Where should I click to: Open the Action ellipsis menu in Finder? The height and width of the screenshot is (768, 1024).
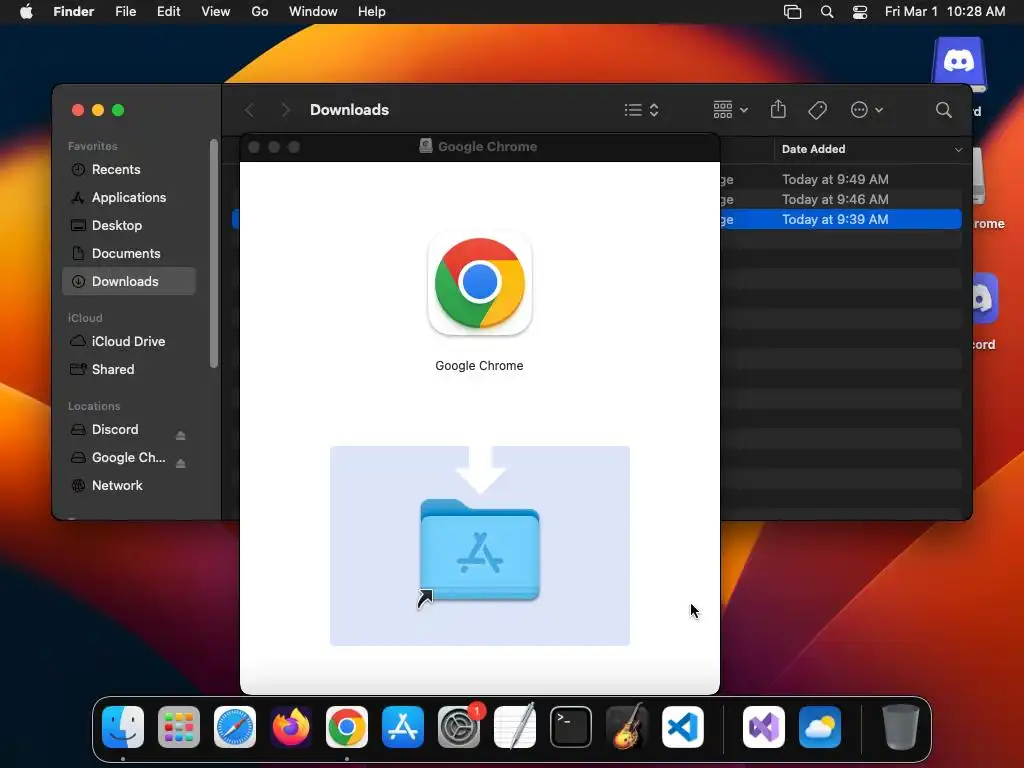point(867,110)
